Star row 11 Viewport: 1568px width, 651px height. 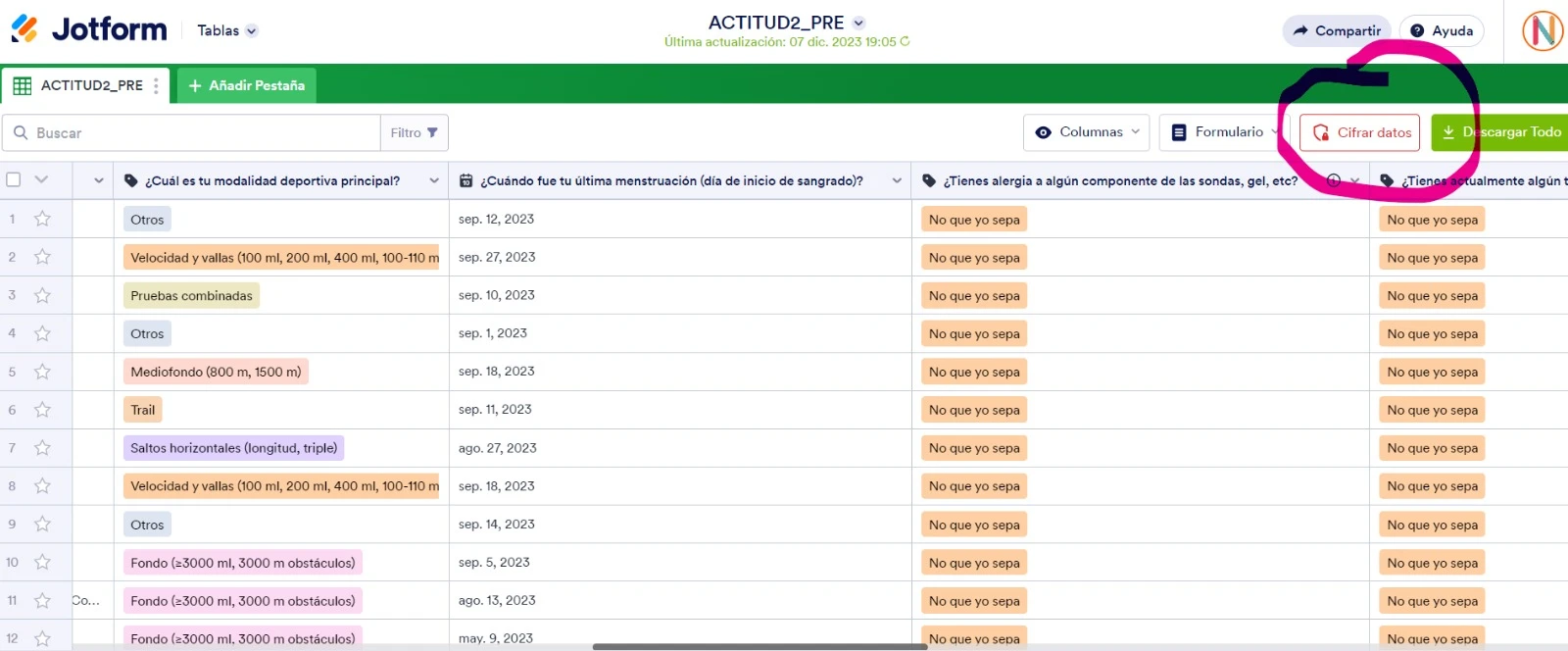42,601
